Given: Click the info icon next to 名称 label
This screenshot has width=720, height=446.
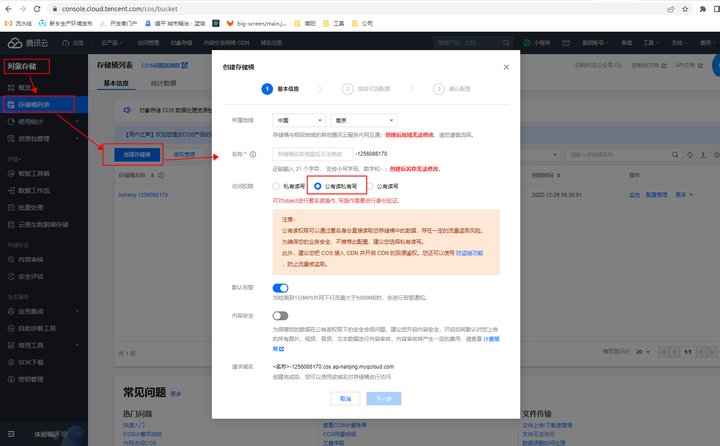Looking at the screenshot, I should tap(253, 154).
